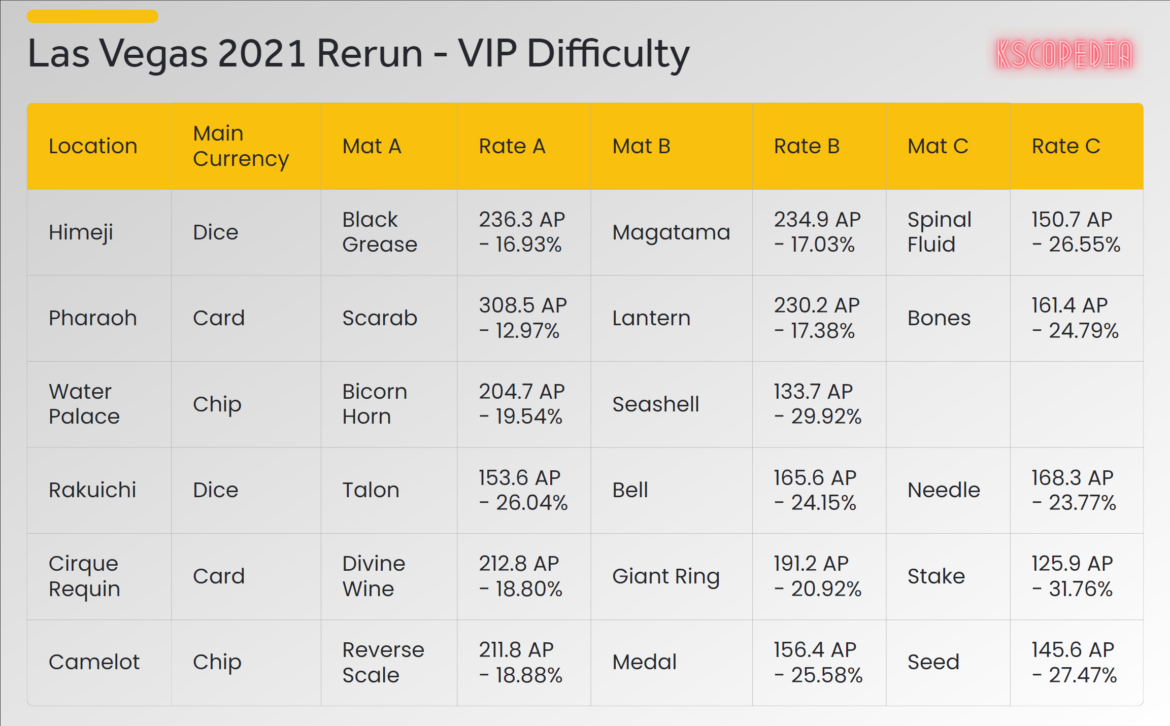Image resolution: width=1170 pixels, height=726 pixels.
Task: Select the Himeji location cell
Action: pos(81,232)
